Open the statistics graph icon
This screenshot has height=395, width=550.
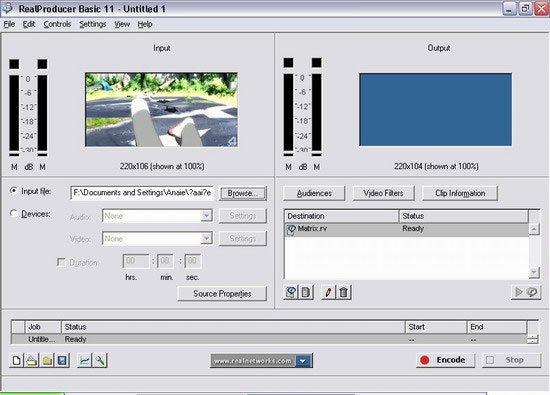(x=84, y=360)
